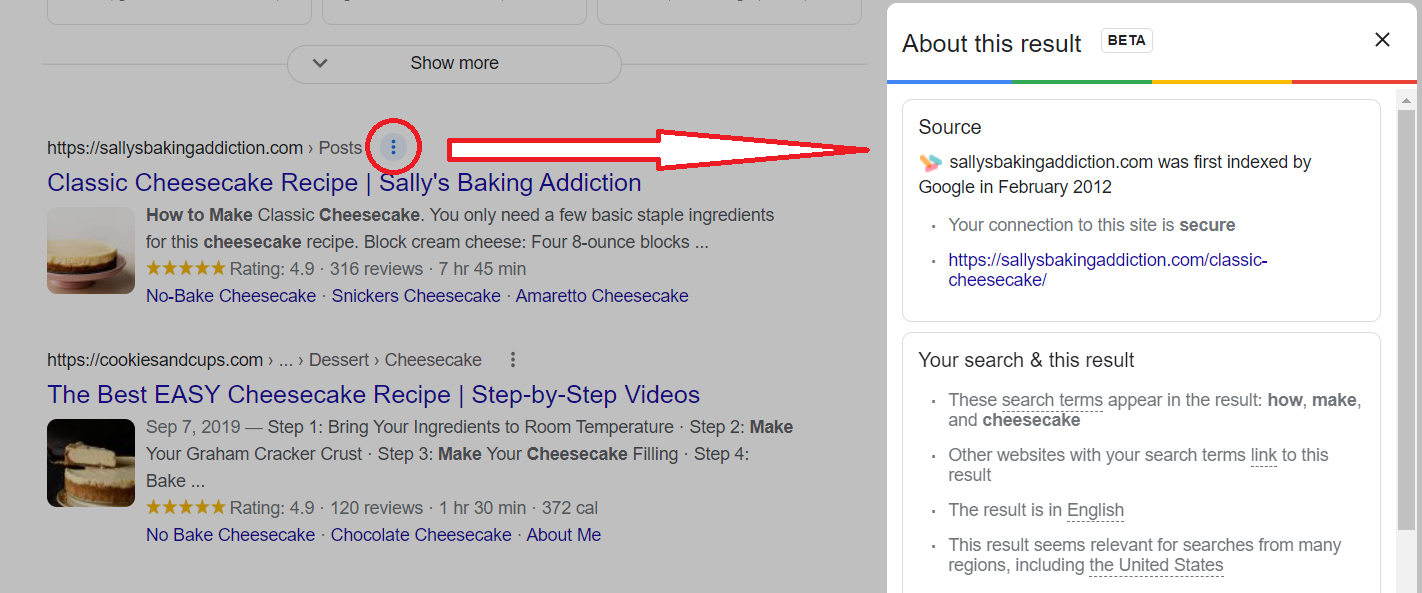Expand results with Show more chevron
Image resolution: width=1422 pixels, height=593 pixels.
(320, 63)
